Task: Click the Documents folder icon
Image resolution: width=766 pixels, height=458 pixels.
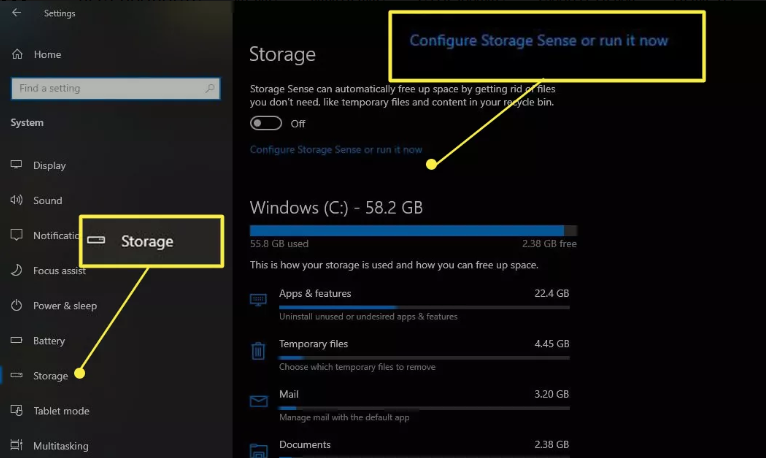Action: 258,450
